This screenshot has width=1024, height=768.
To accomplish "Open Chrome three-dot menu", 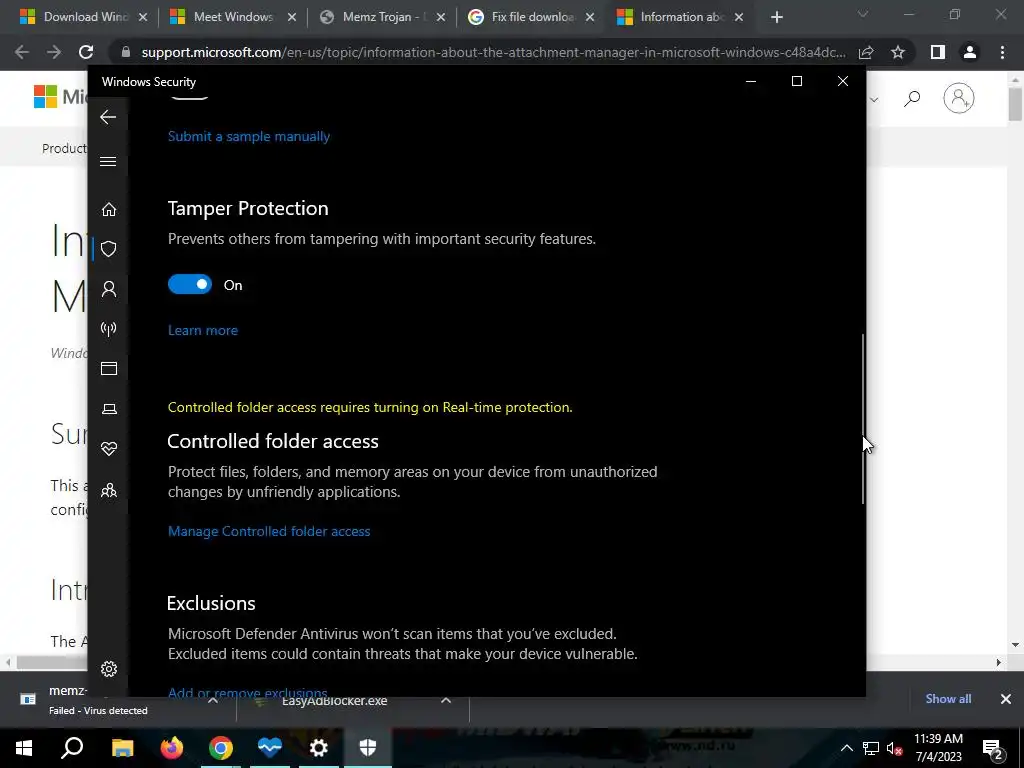I will pyautogui.click(x=1002, y=52).
